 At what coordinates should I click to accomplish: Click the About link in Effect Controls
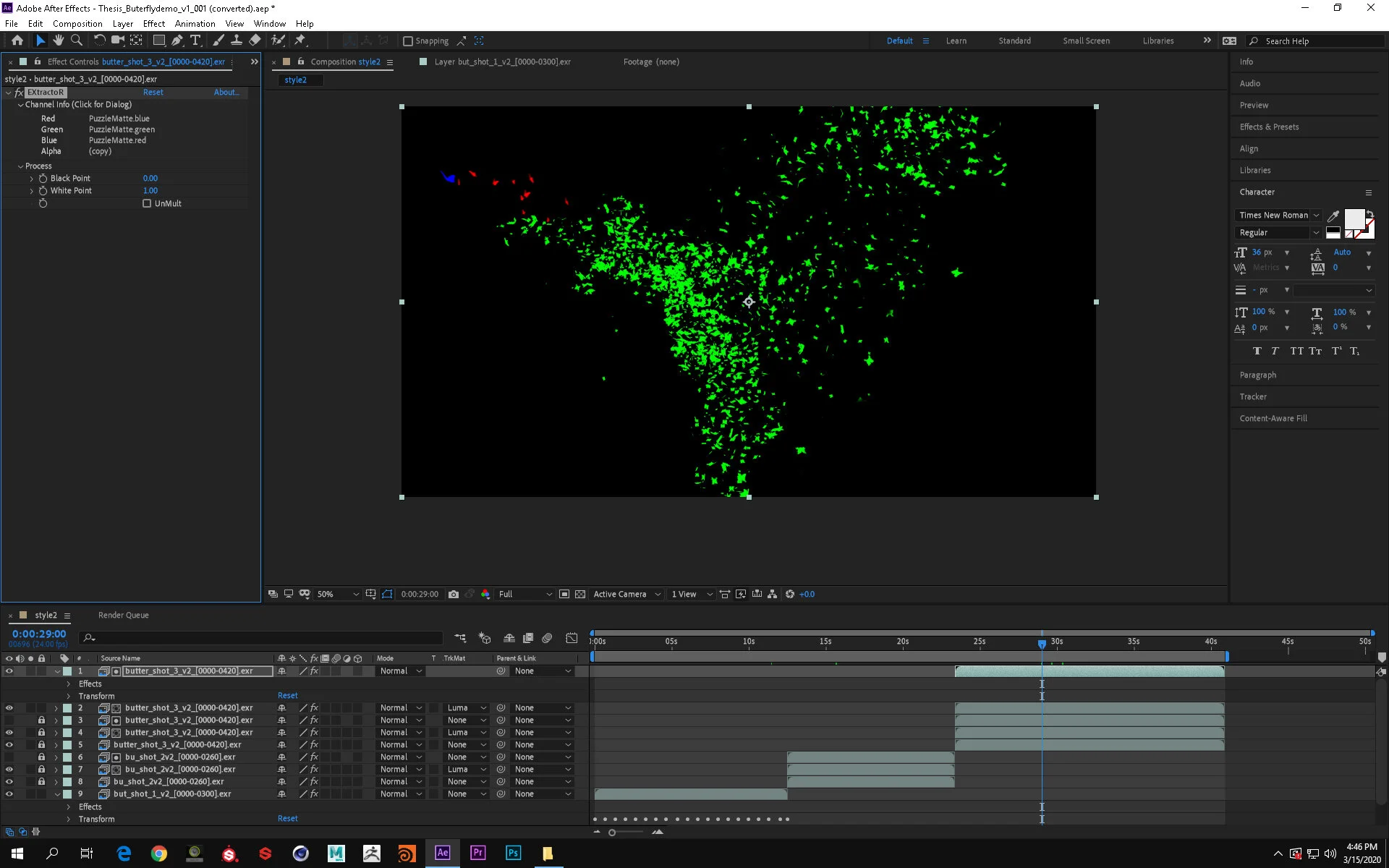pos(226,92)
